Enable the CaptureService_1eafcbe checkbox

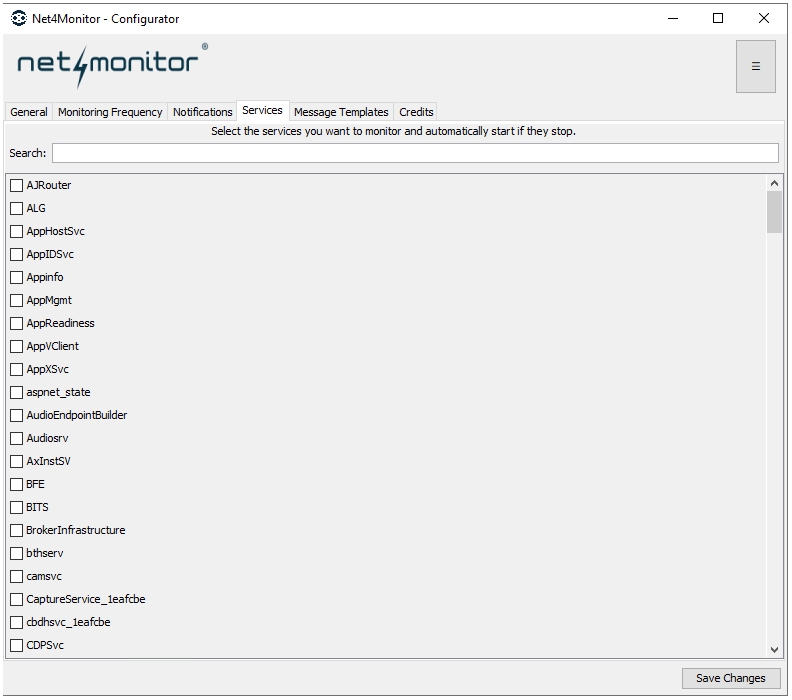tap(17, 599)
